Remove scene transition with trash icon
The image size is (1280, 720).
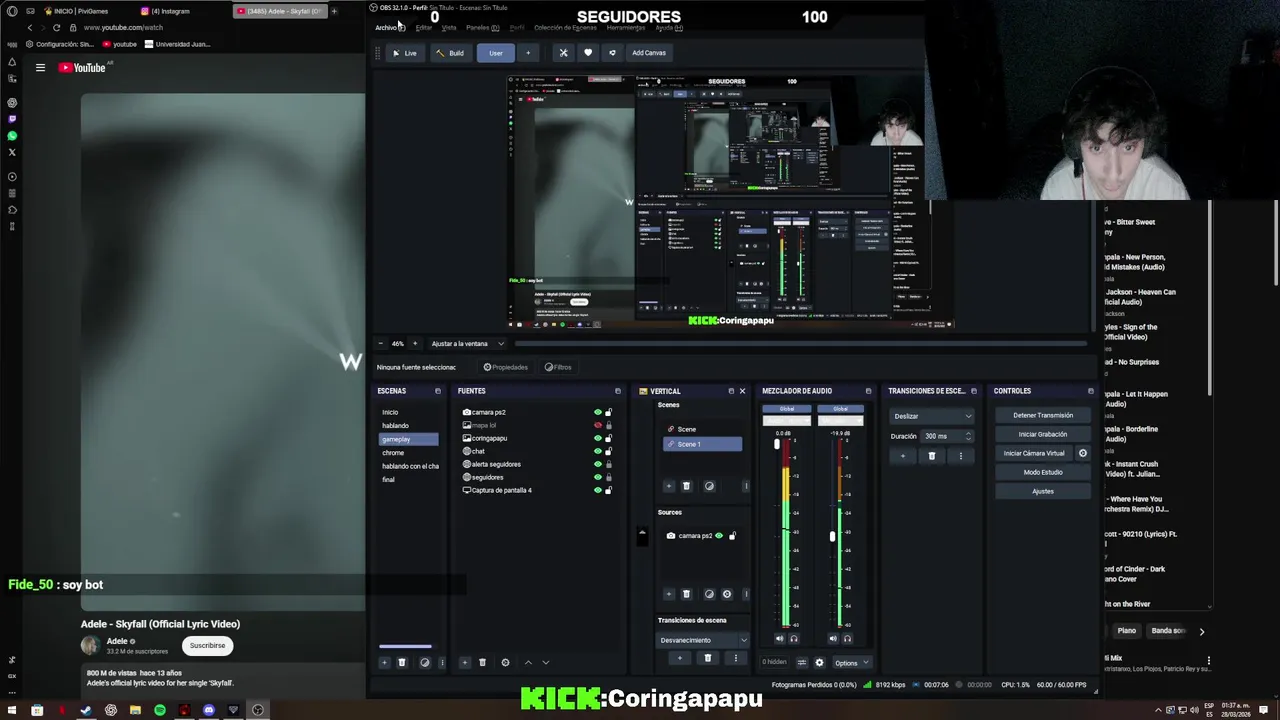(932, 456)
